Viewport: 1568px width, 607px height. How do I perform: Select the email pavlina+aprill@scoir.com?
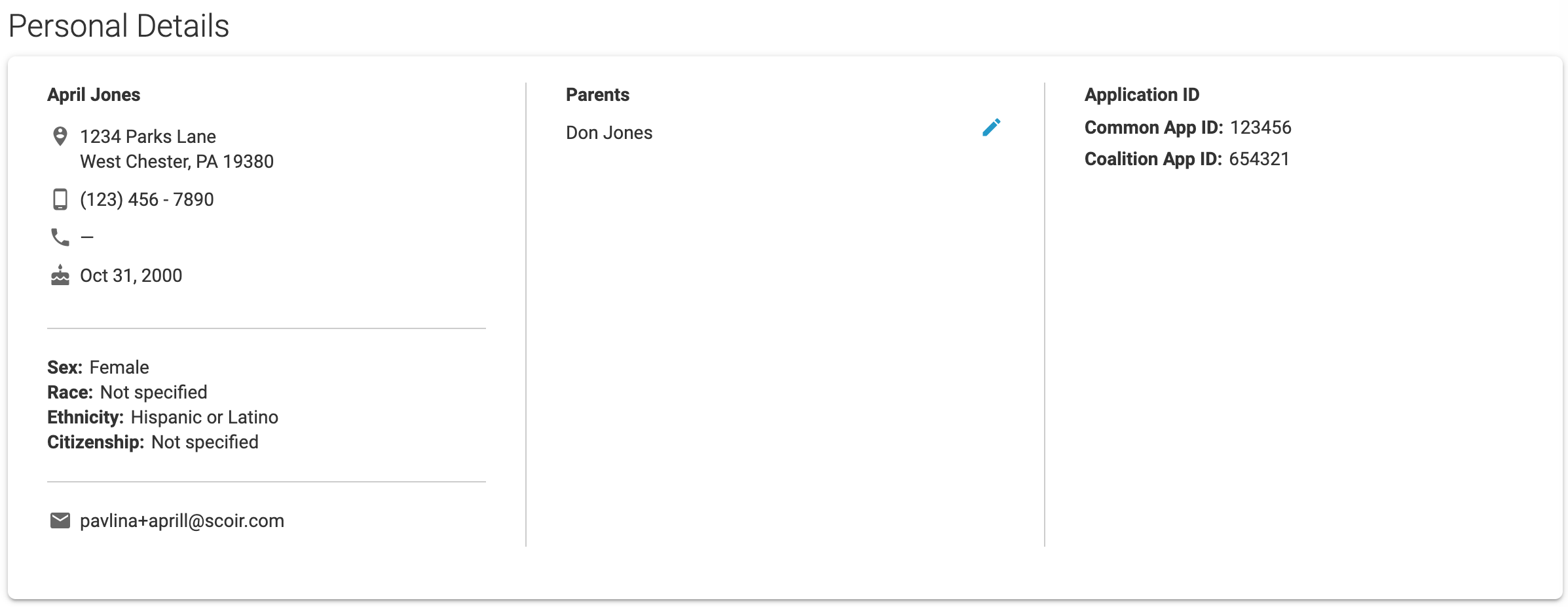182,521
